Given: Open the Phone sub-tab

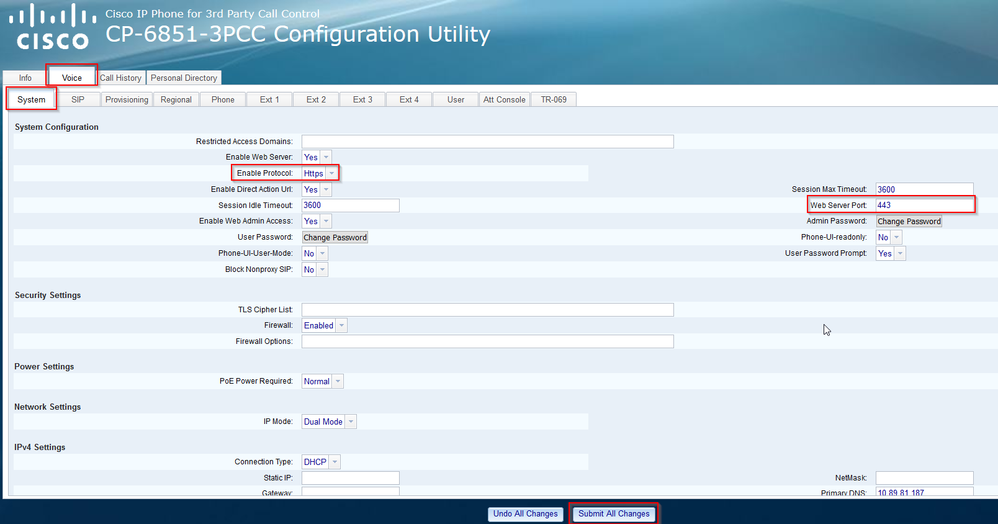Looking at the screenshot, I should [223, 99].
